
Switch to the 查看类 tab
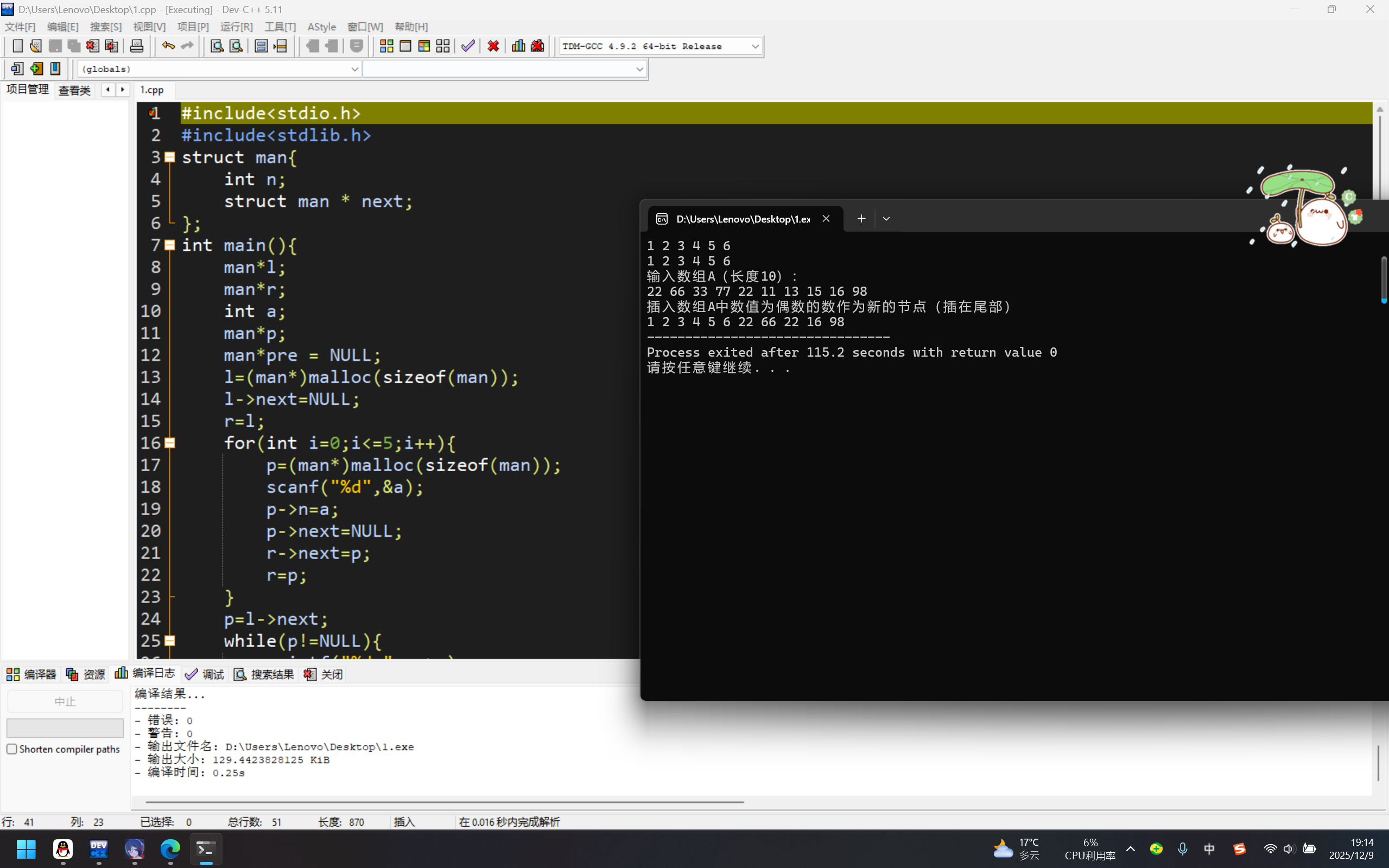74,90
